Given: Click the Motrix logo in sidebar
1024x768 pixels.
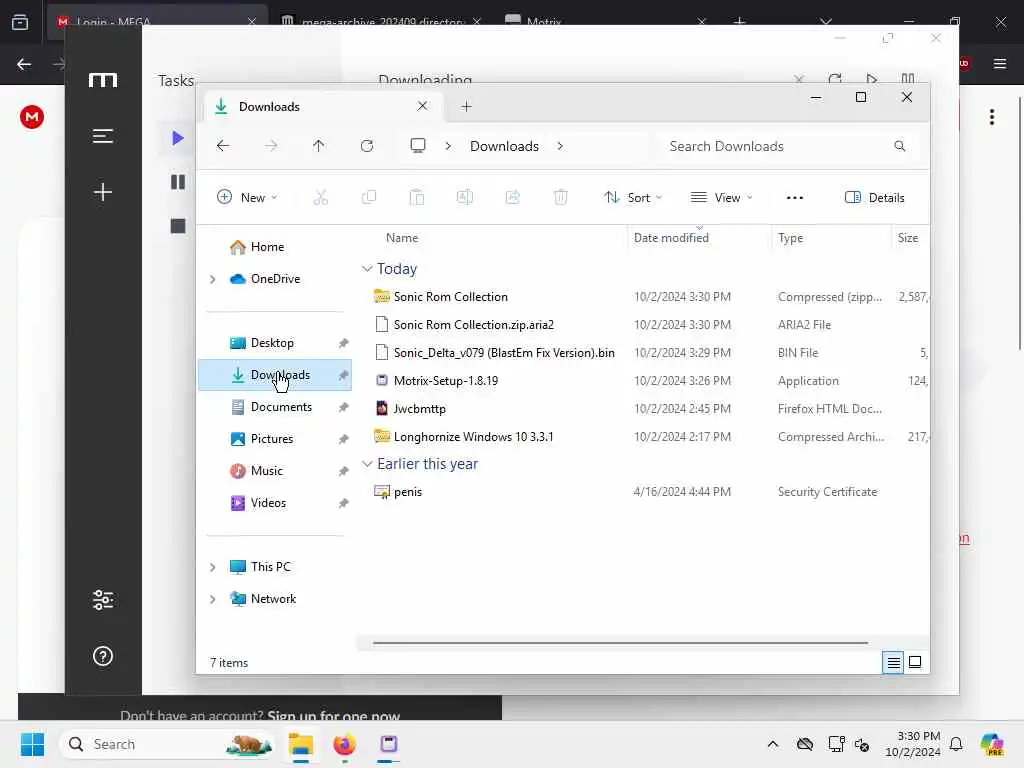Looking at the screenshot, I should [x=103, y=80].
